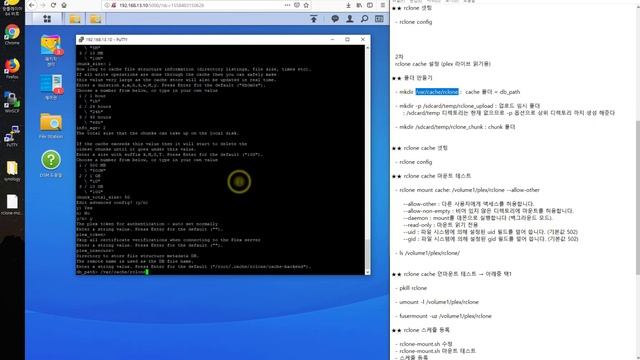
Task: Open the page actions three-dot menu
Action: (287, 5)
